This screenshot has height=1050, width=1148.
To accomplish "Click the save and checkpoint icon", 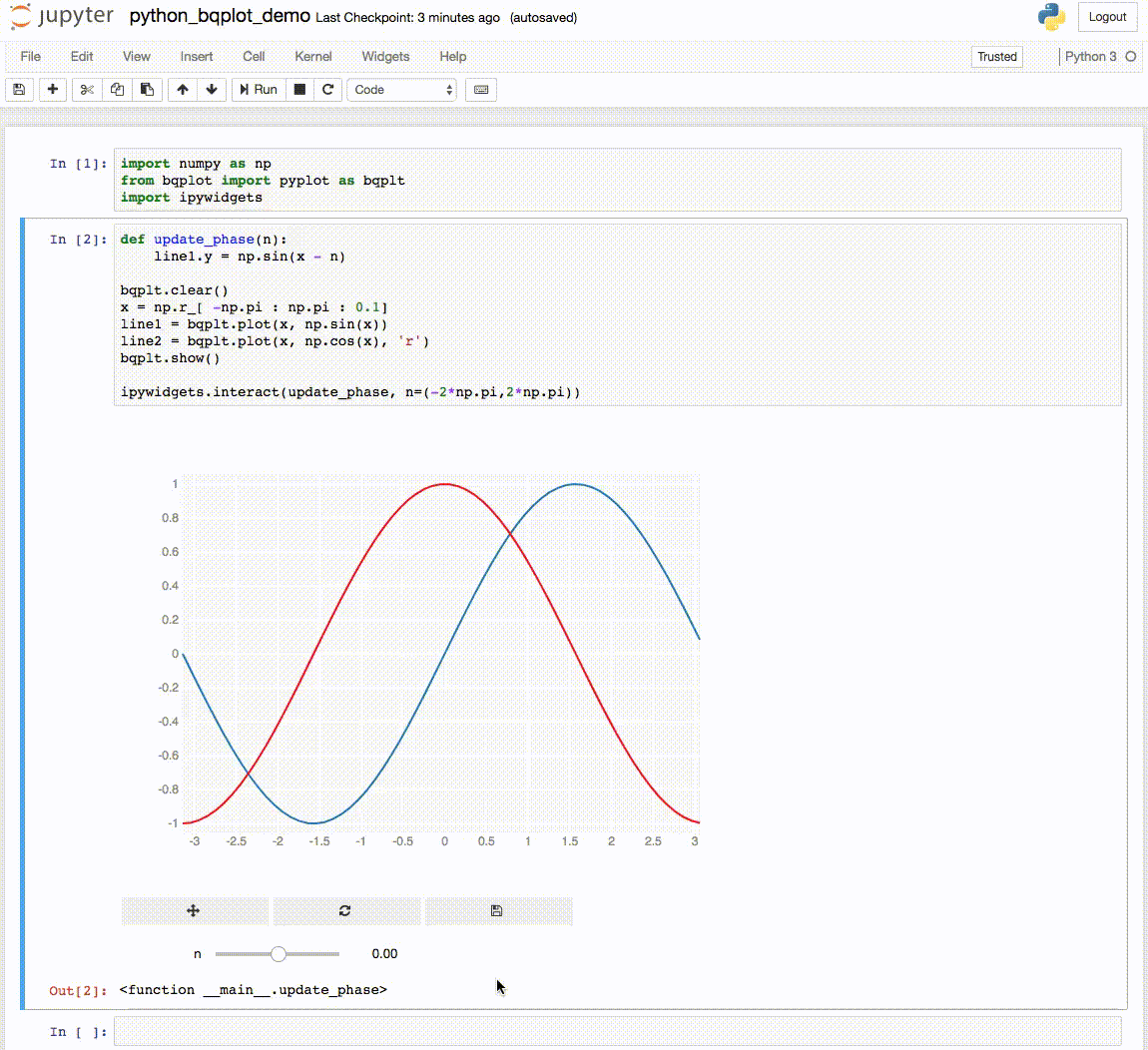I will point(19,90).
